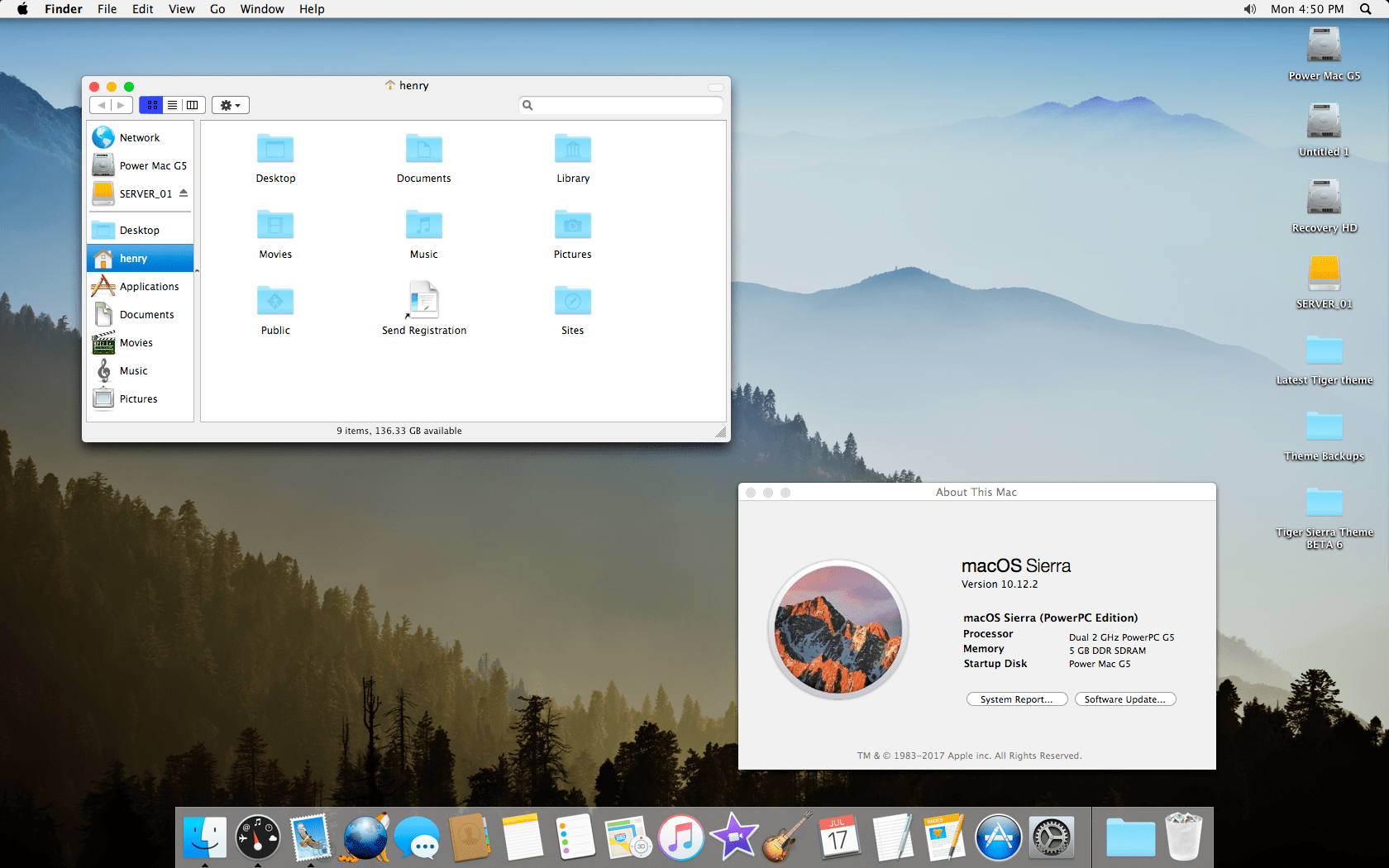Screen dimensions: 1389x868
Task: Open the Calendar app in the Dock
Action: tap(839, 837)
